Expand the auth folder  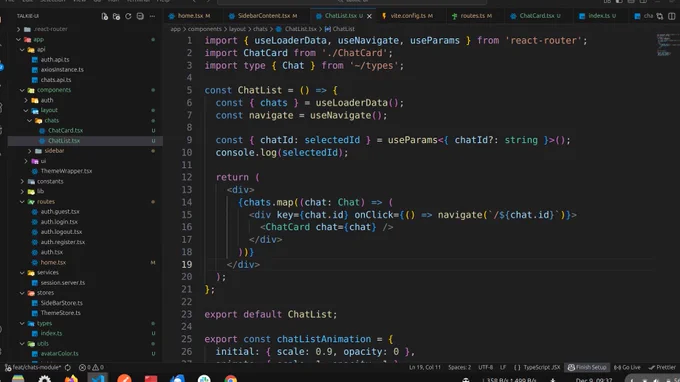[47, 100]
